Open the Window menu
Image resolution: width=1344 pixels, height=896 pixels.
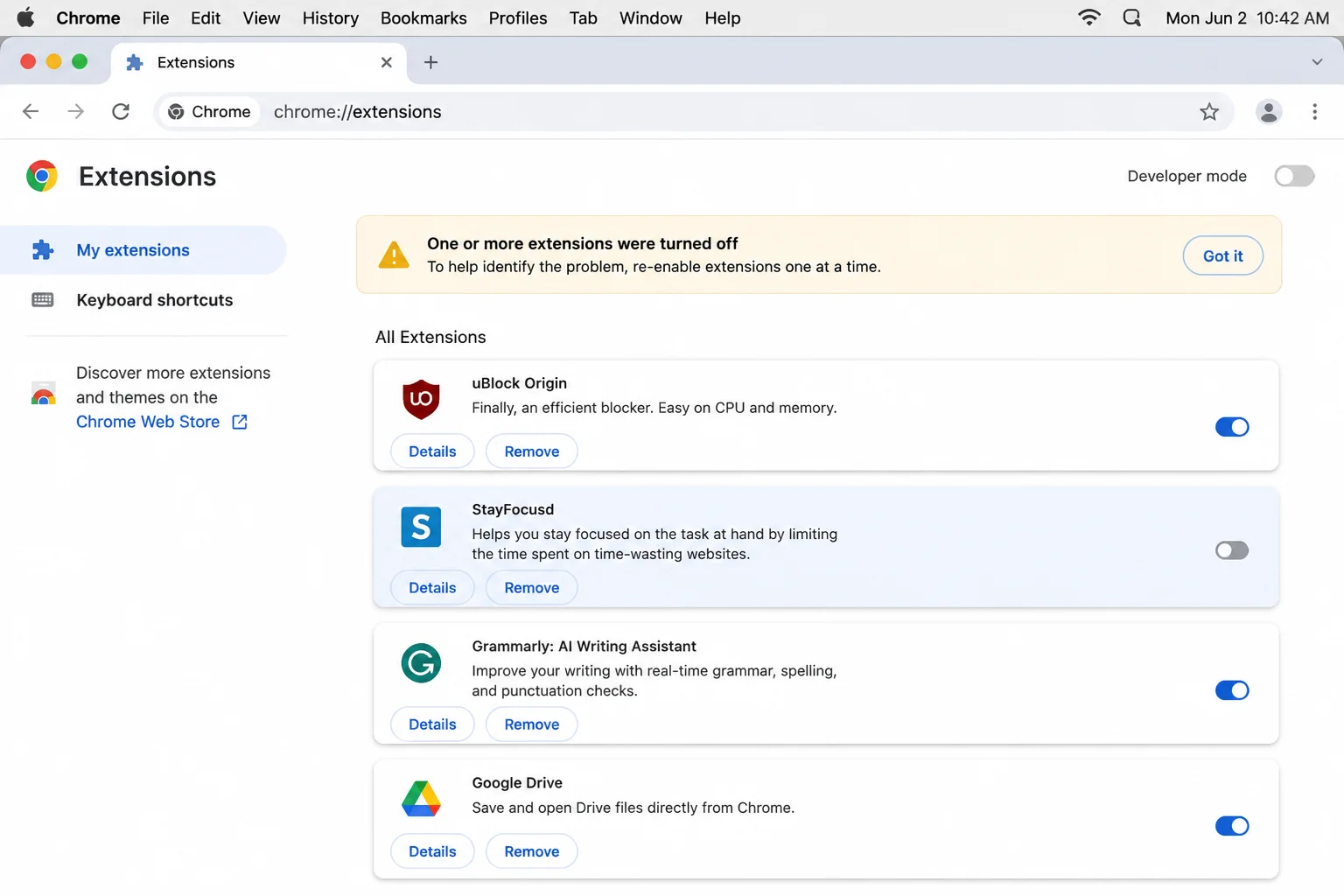click(x=651, y=17)
